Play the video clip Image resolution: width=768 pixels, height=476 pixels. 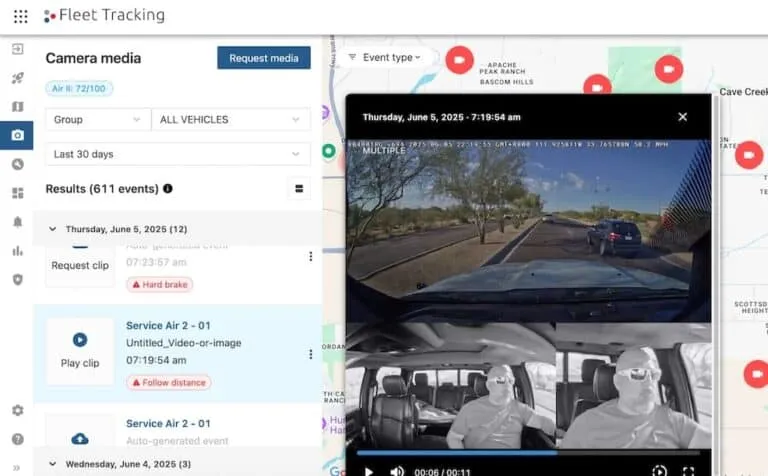[369, 472]
